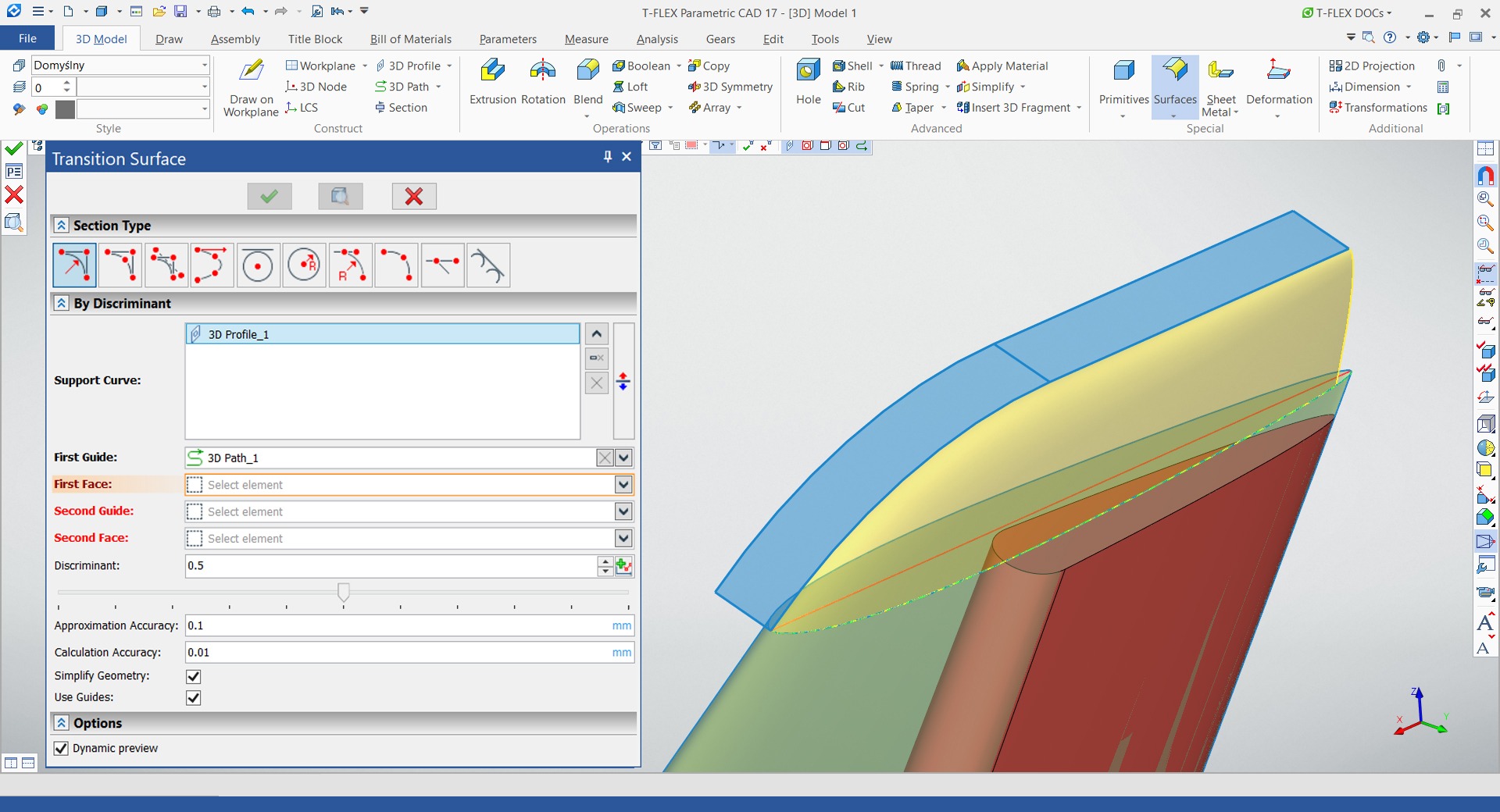This screenshot has width=1500, height=812.
Task: Switch to the Draw tab
Action: [x=169, y=39]
